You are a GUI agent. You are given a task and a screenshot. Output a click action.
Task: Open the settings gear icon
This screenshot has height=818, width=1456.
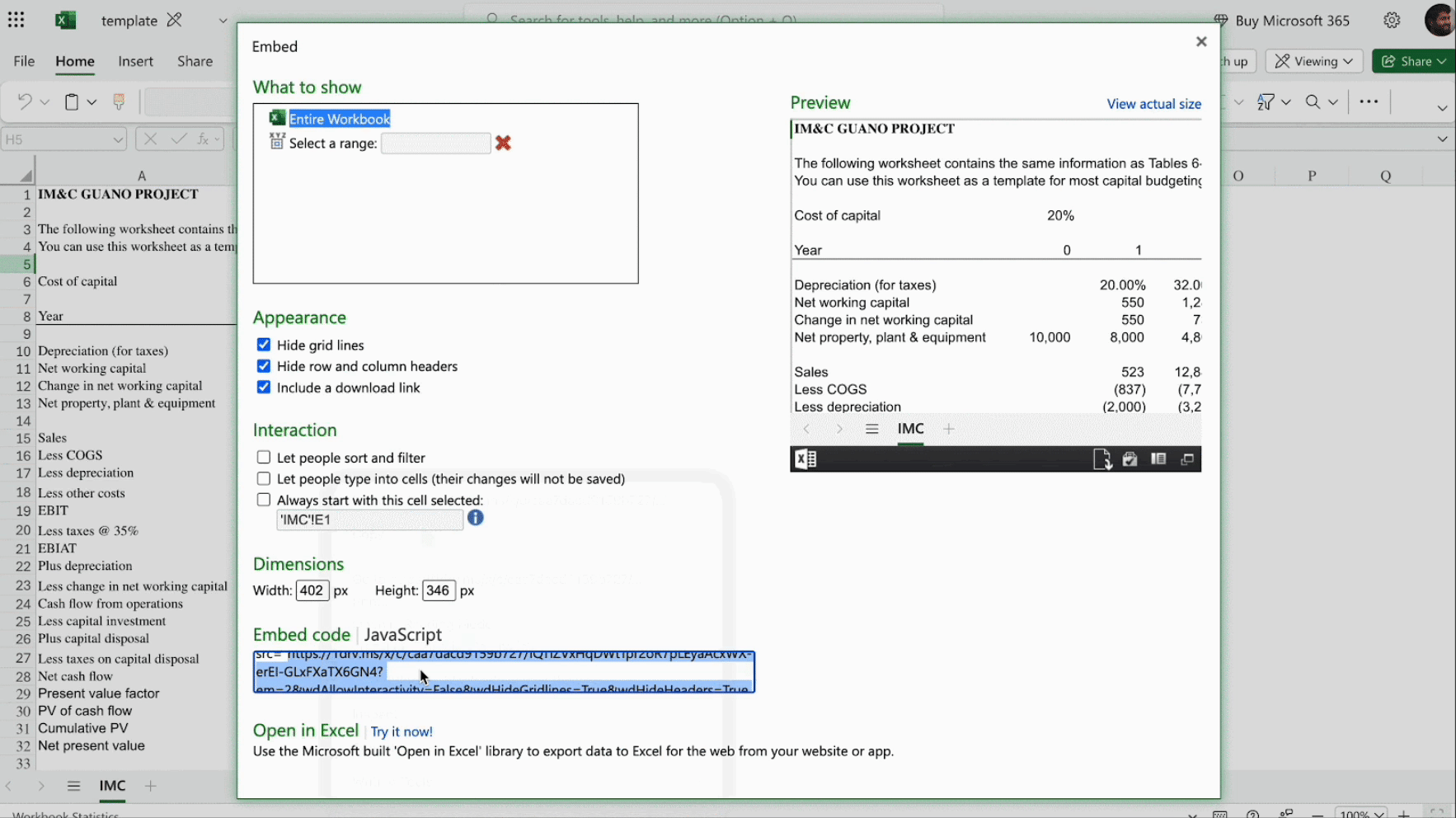click(x=1392, y=21)
